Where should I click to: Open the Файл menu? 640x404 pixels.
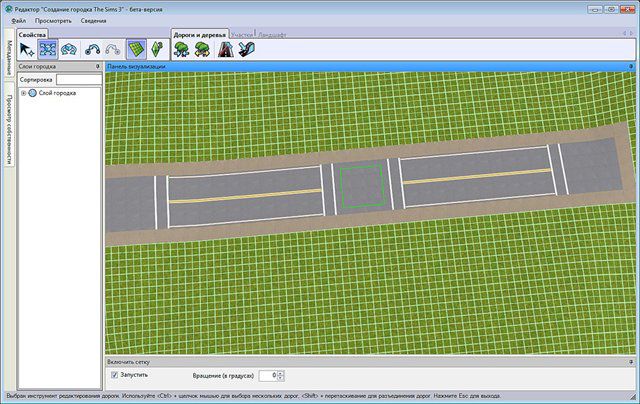(19, 20)
